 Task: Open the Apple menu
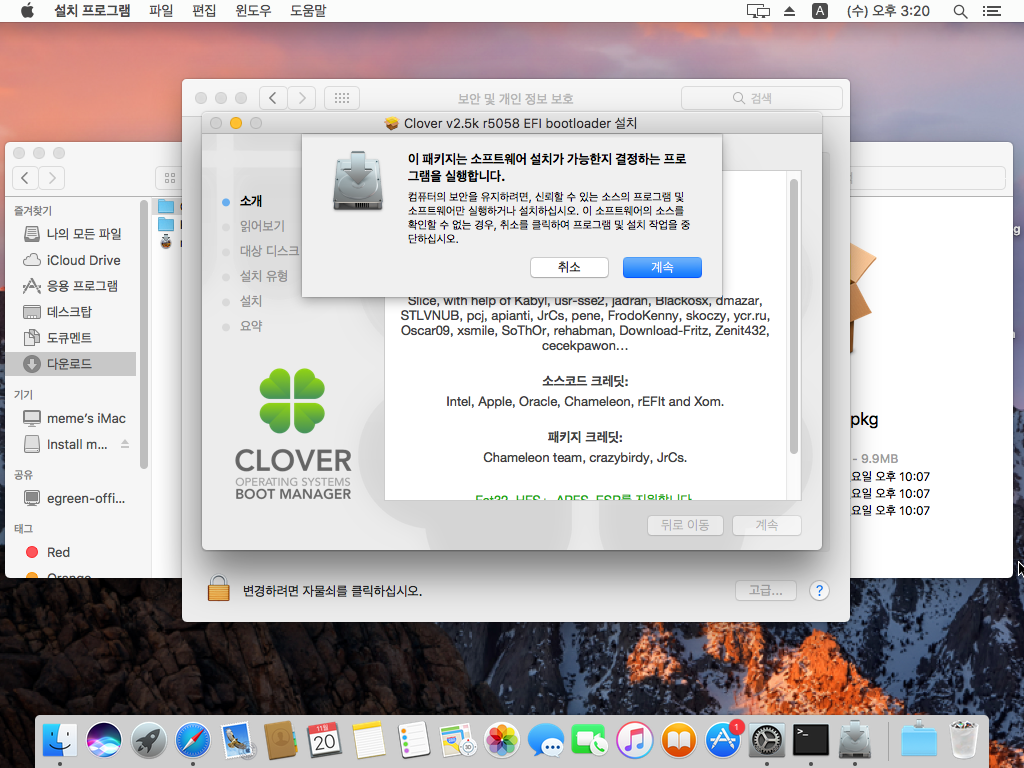pyautogui.click(x=27, y=10)
